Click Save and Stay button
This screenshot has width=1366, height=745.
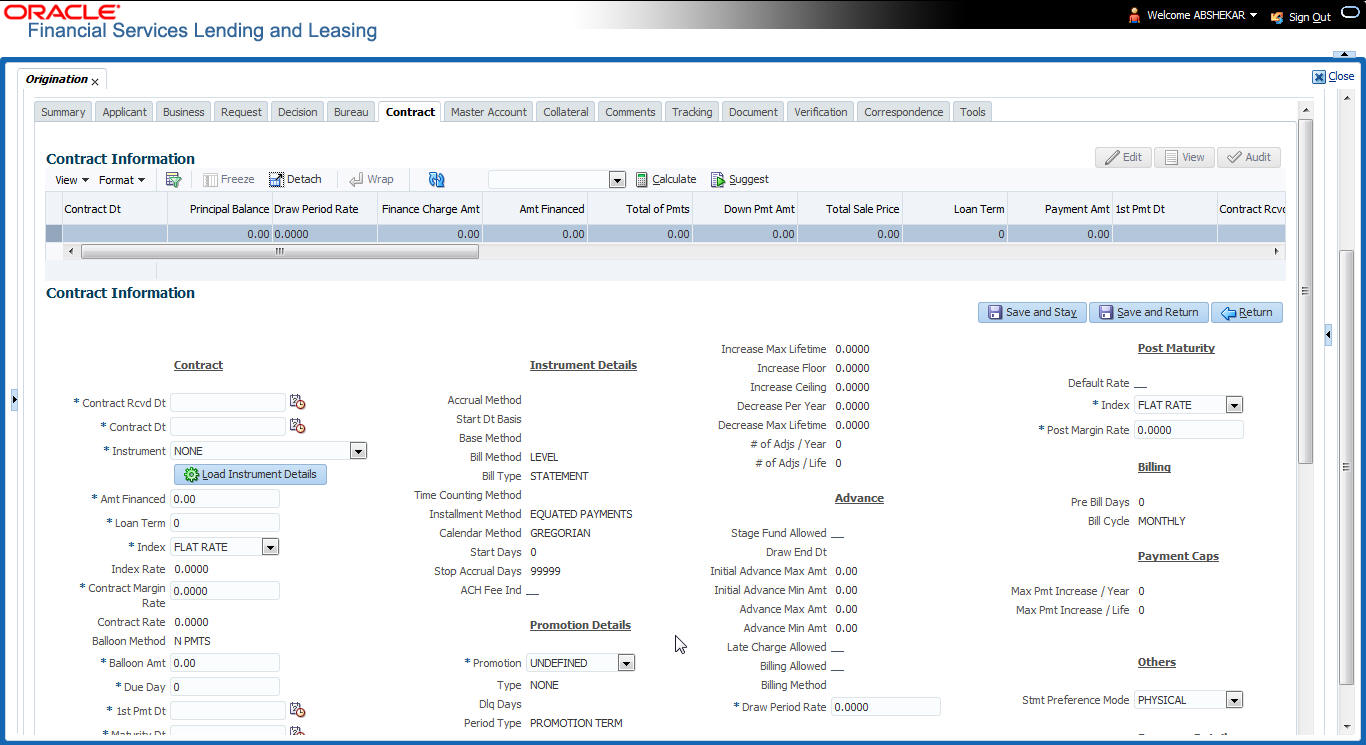[1032, 312]
